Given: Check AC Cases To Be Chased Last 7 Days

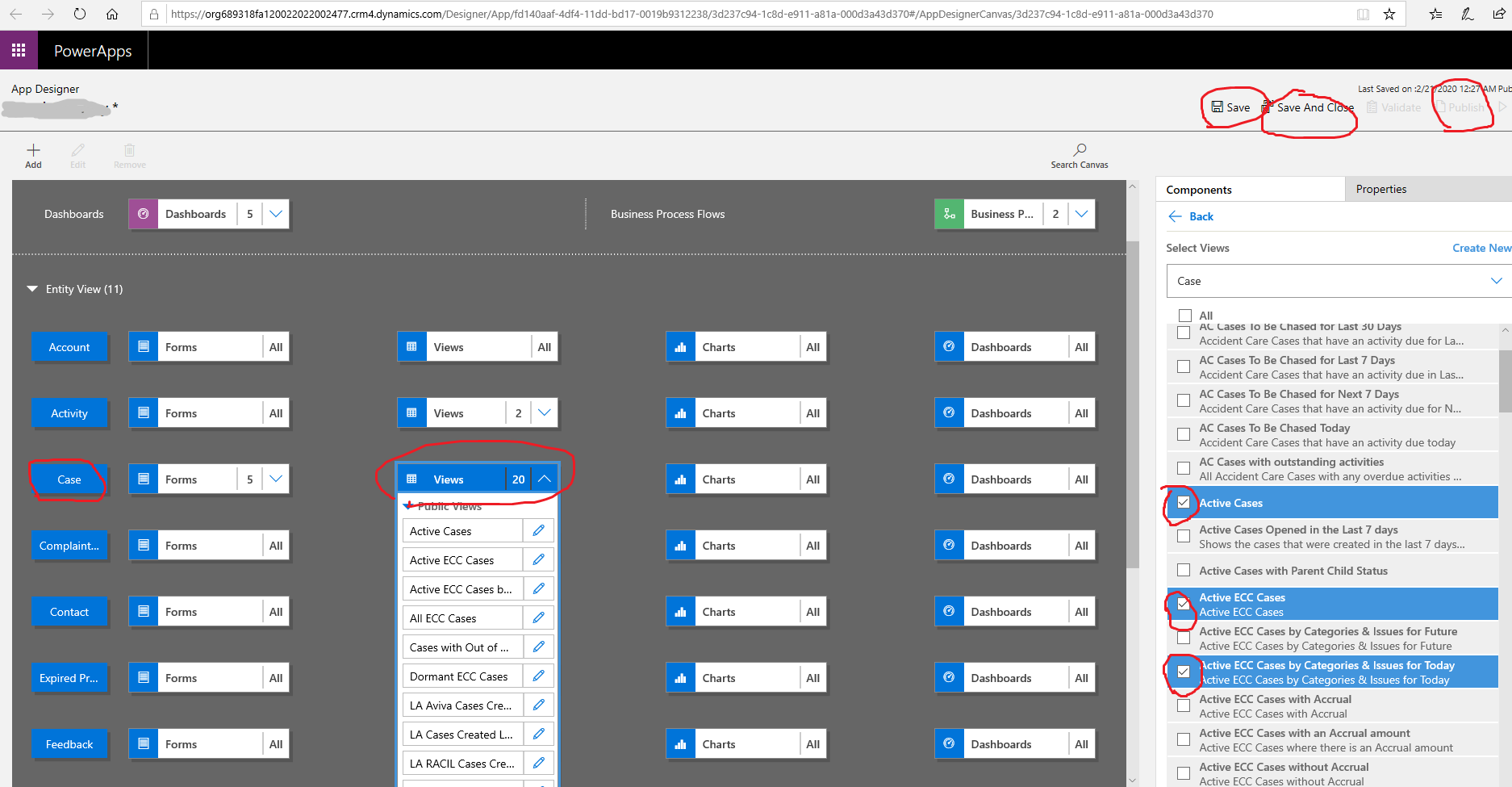Looking at the screenshot, I should (x=1184, y=367).
